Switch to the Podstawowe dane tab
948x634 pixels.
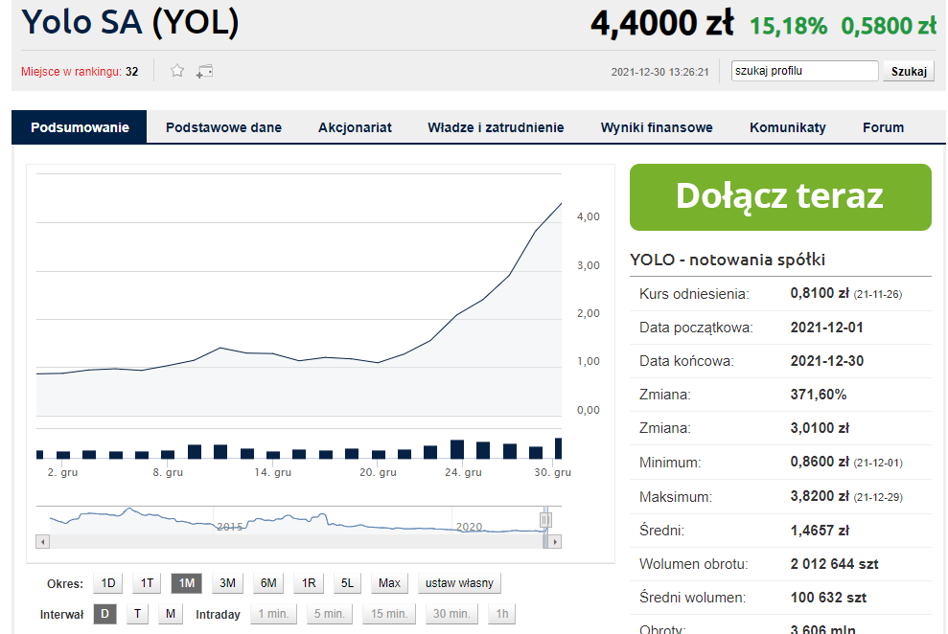pos(224,128)
